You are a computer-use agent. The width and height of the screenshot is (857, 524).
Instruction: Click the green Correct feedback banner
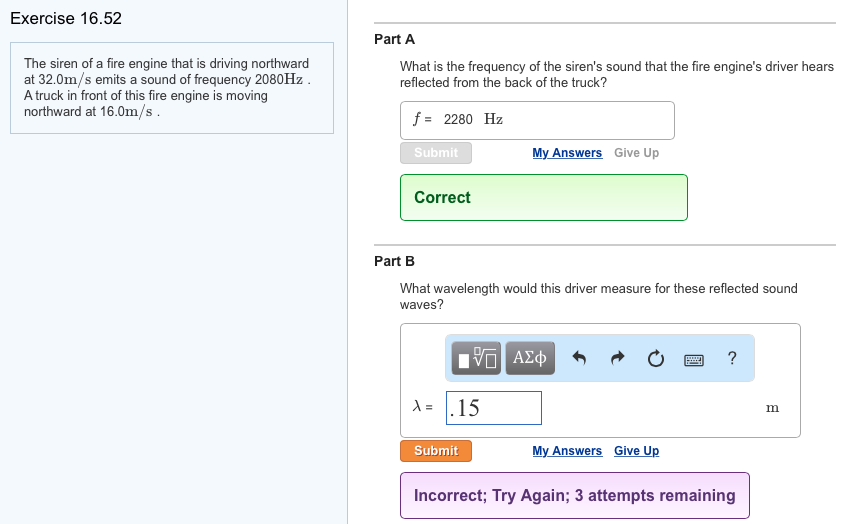point(543,197)
